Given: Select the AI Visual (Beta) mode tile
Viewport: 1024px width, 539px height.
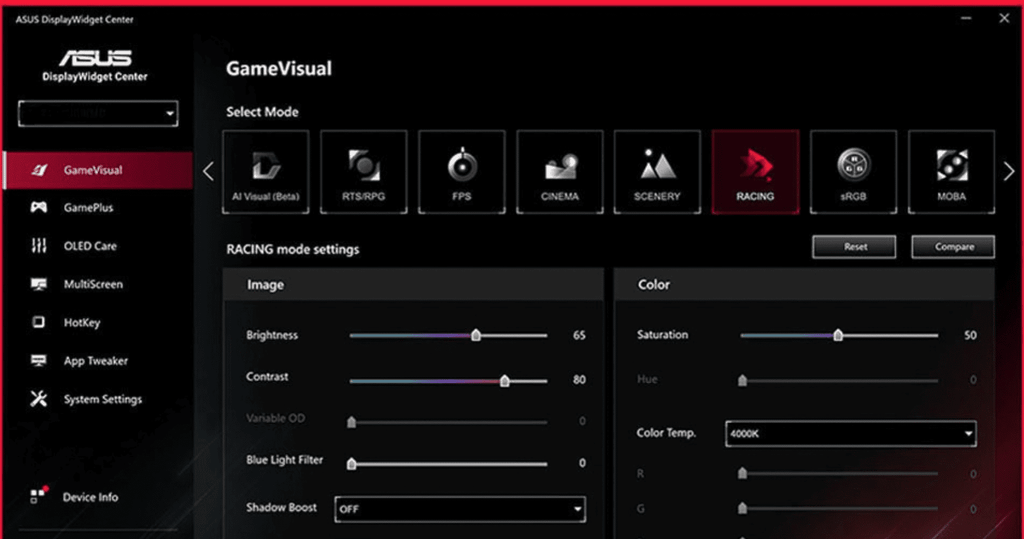Looking at the screenshot, I should [x=266, y=172].
